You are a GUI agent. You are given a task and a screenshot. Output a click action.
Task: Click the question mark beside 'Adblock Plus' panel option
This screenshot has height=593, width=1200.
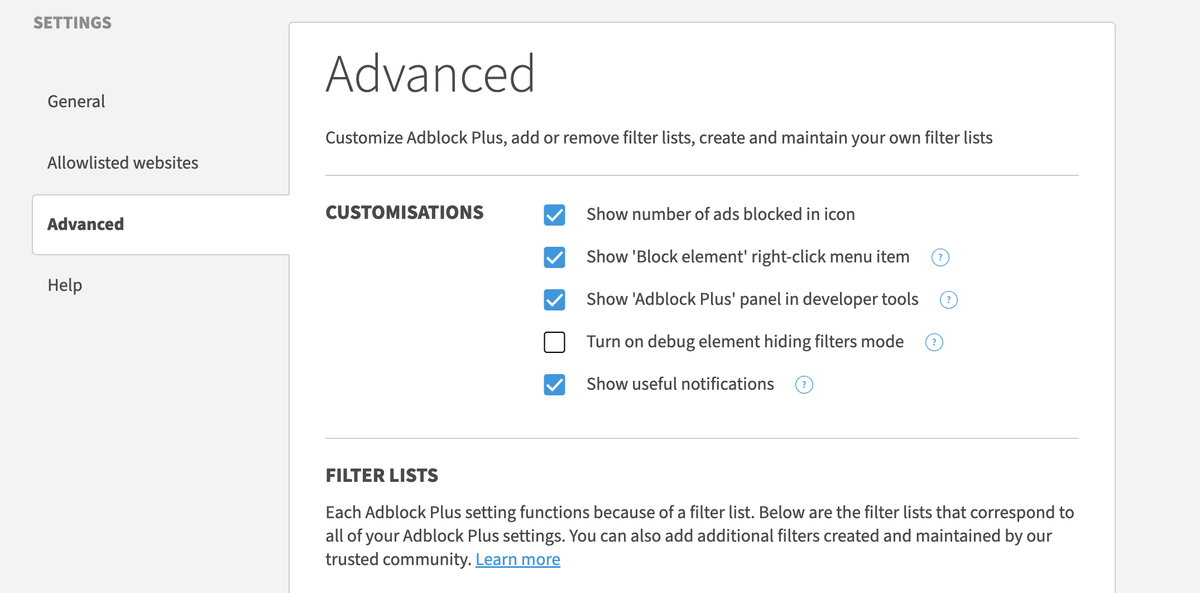(948, 299)
